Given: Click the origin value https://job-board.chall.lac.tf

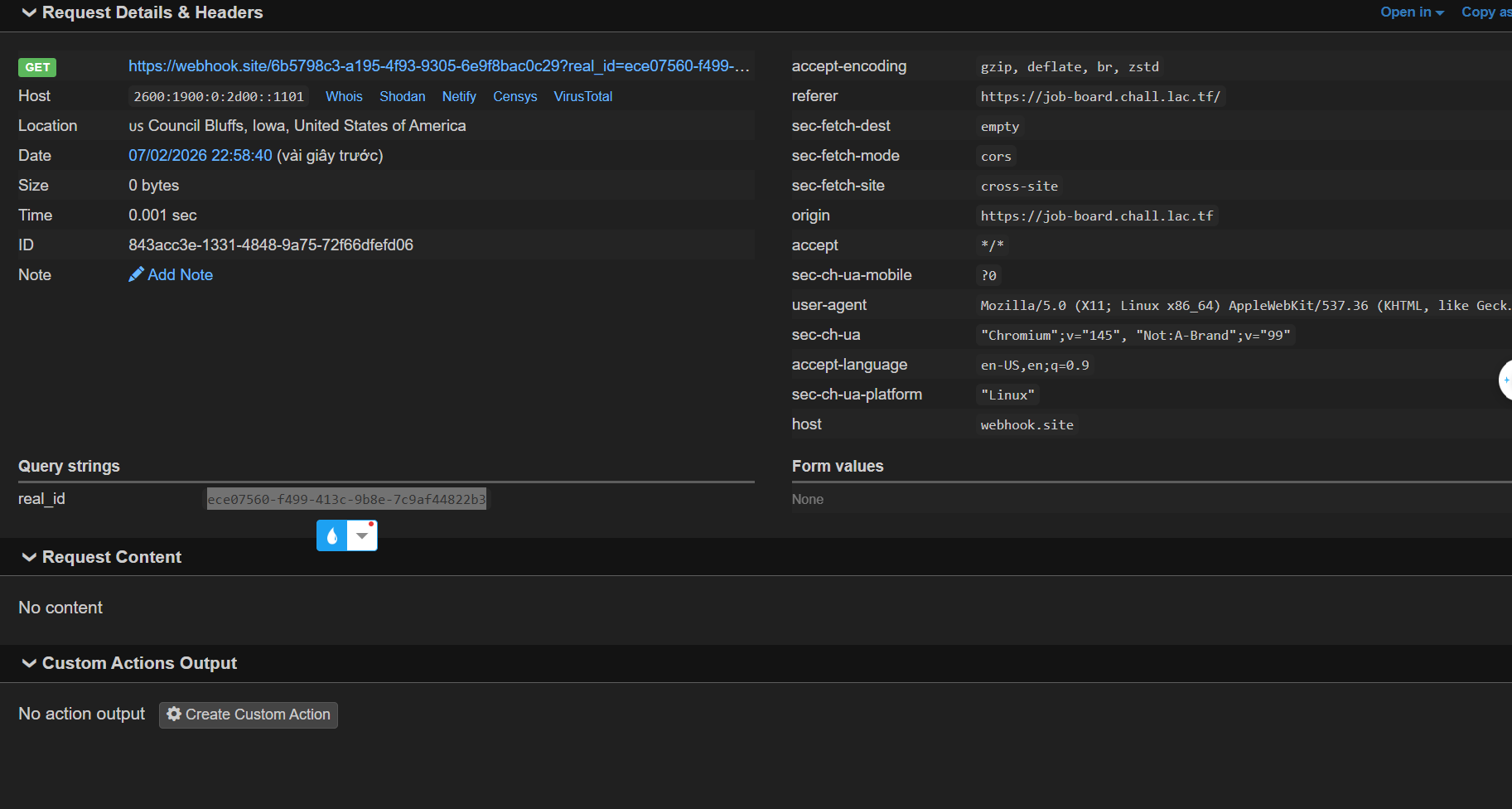Looking at the screenshot, I should coord(1097,216).
